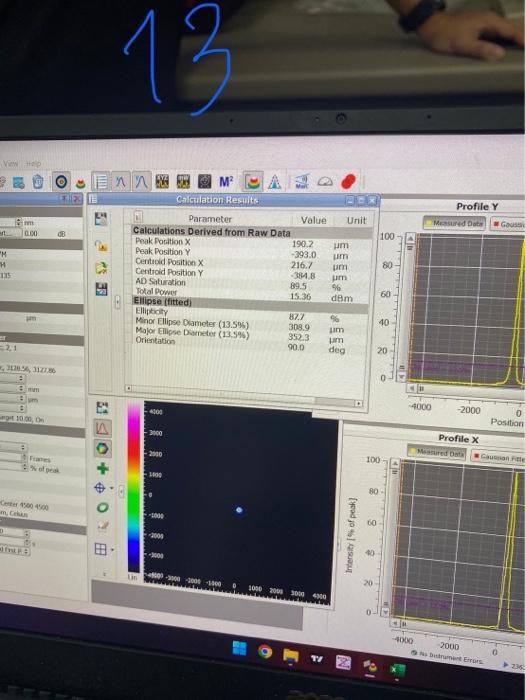The height and width of the screenshot is (700, 525).
Task: Click the Parameter column header
Action: [210, 219]
